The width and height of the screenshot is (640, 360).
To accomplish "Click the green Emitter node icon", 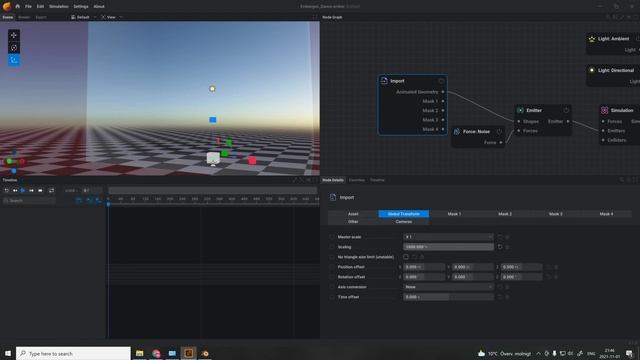I will point(520,110).
